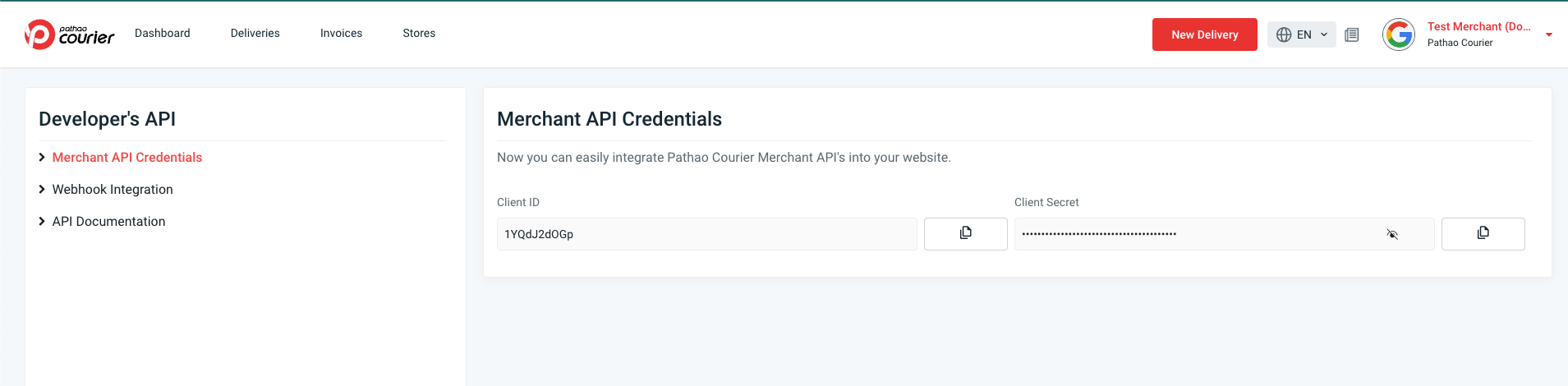Expand API Documentation chevron
1568x386 pixels.
coord(42,221)
